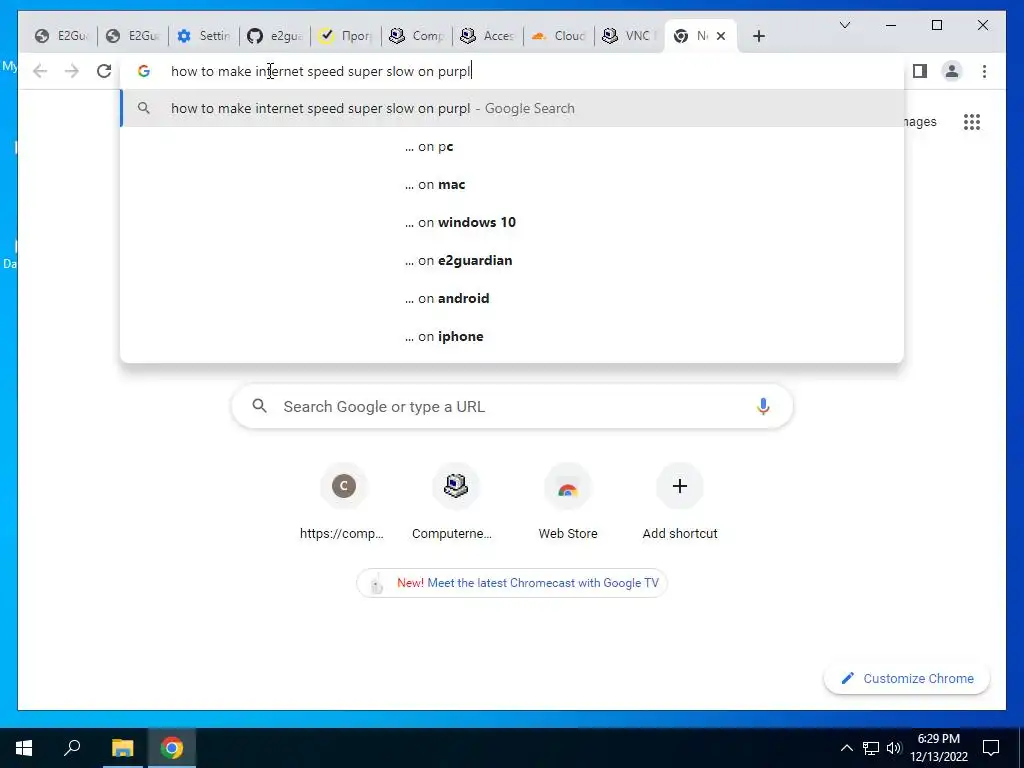
Task: Switch to the first E2Gu tab
Action: point(61,36)
